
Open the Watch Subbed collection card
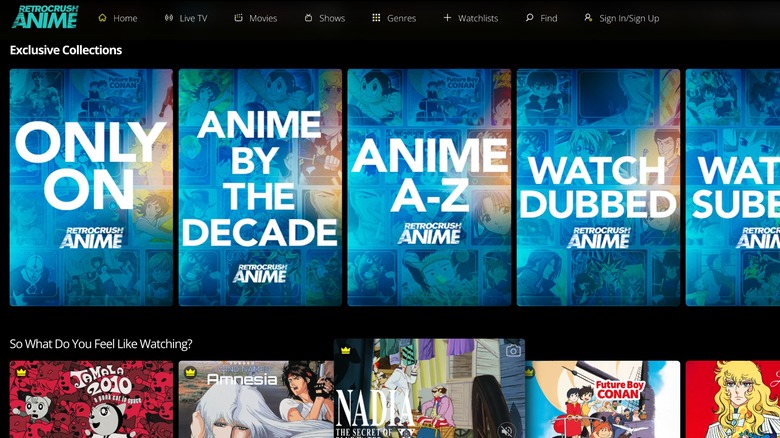pos(733,187)
